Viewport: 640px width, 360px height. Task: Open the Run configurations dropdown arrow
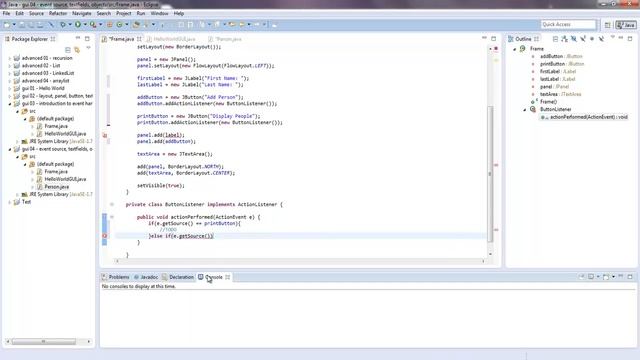coord(85,25)
